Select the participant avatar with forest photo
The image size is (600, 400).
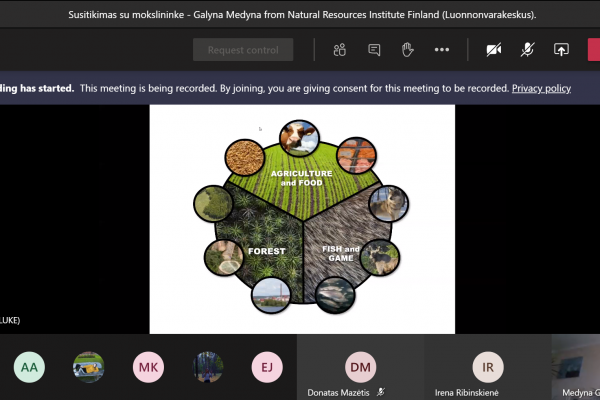tap(207, 367)
